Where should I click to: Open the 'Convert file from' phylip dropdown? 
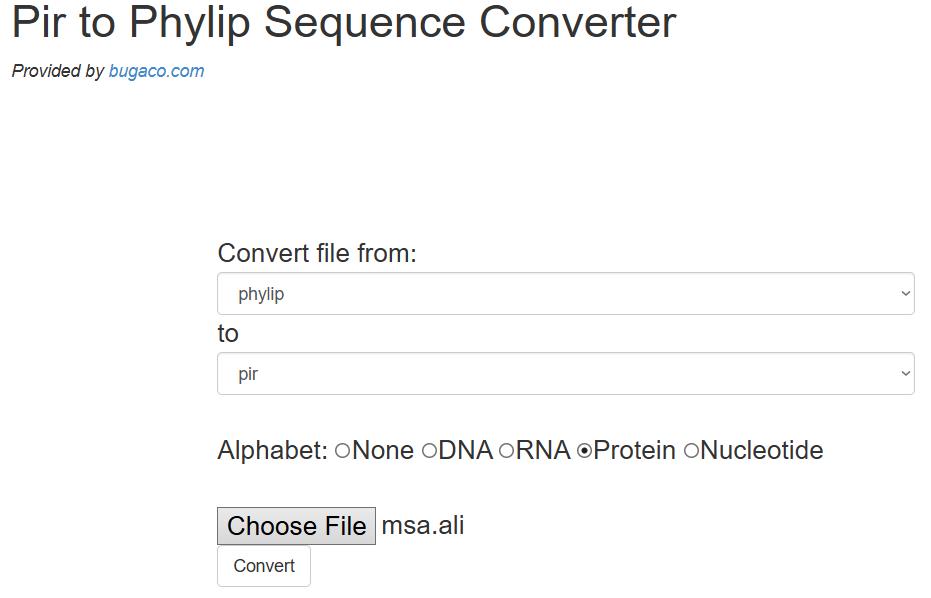[x=565, y=294]
